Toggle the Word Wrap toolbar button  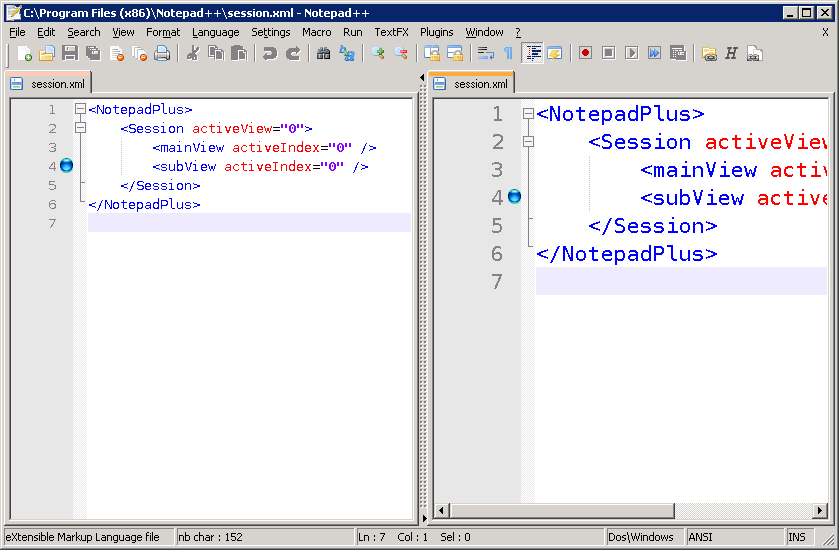coord(485,53)
